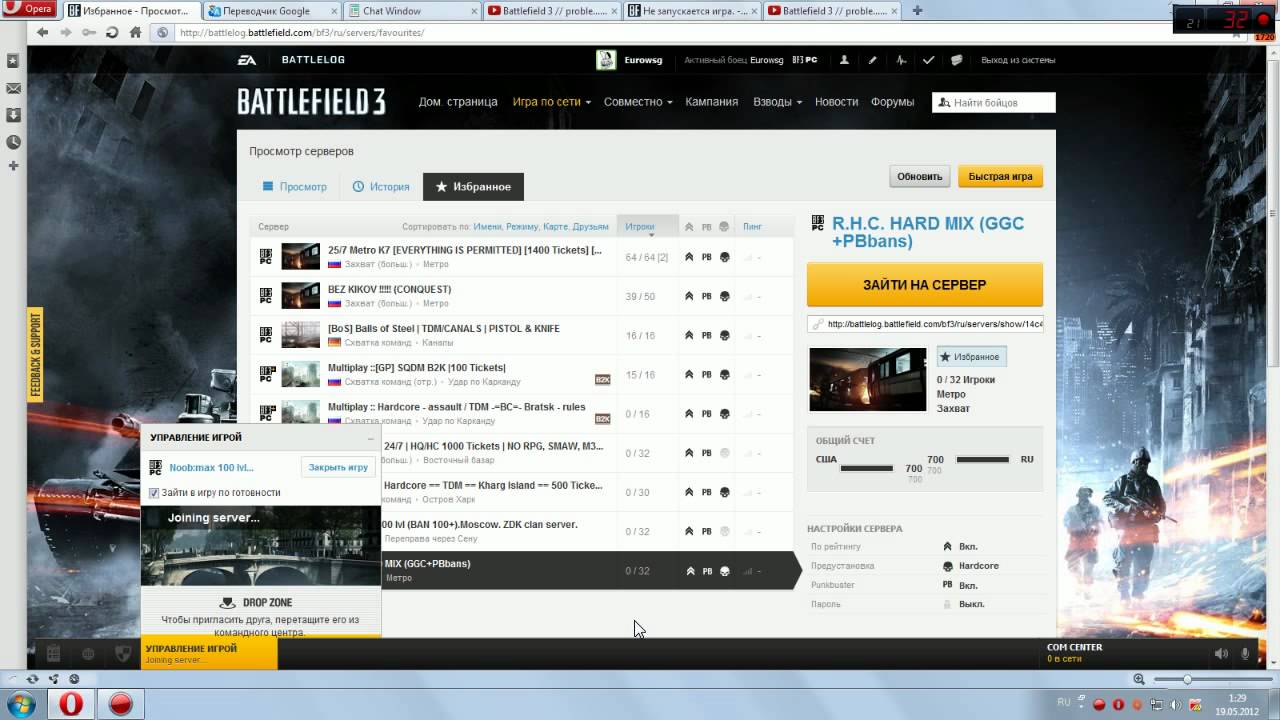This screenshot has width=1280, height=720.
Task: Sort by ranked column arrow icon header
Action: (x=689, y=227)
